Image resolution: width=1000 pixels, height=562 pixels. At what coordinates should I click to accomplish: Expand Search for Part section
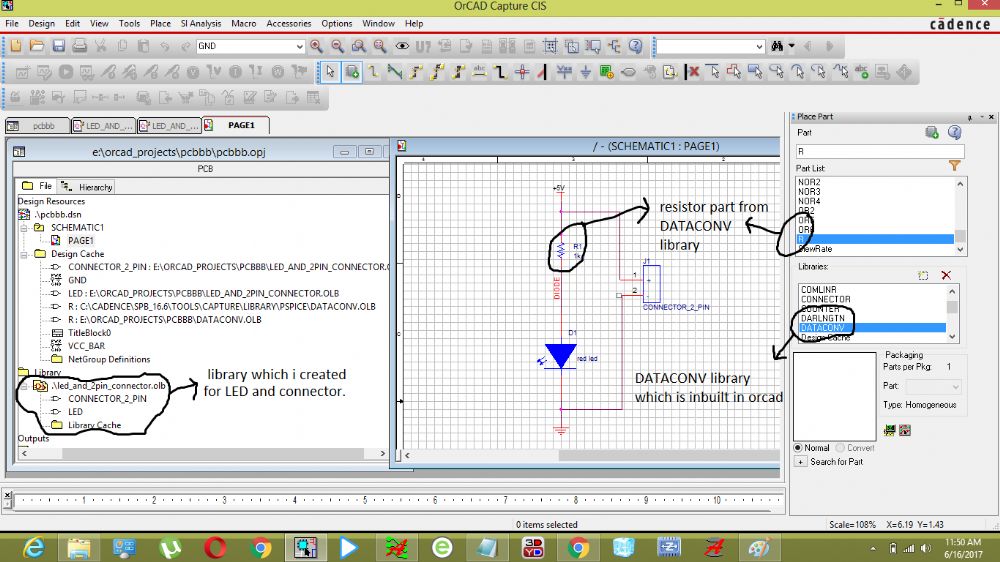coord(800,462)
